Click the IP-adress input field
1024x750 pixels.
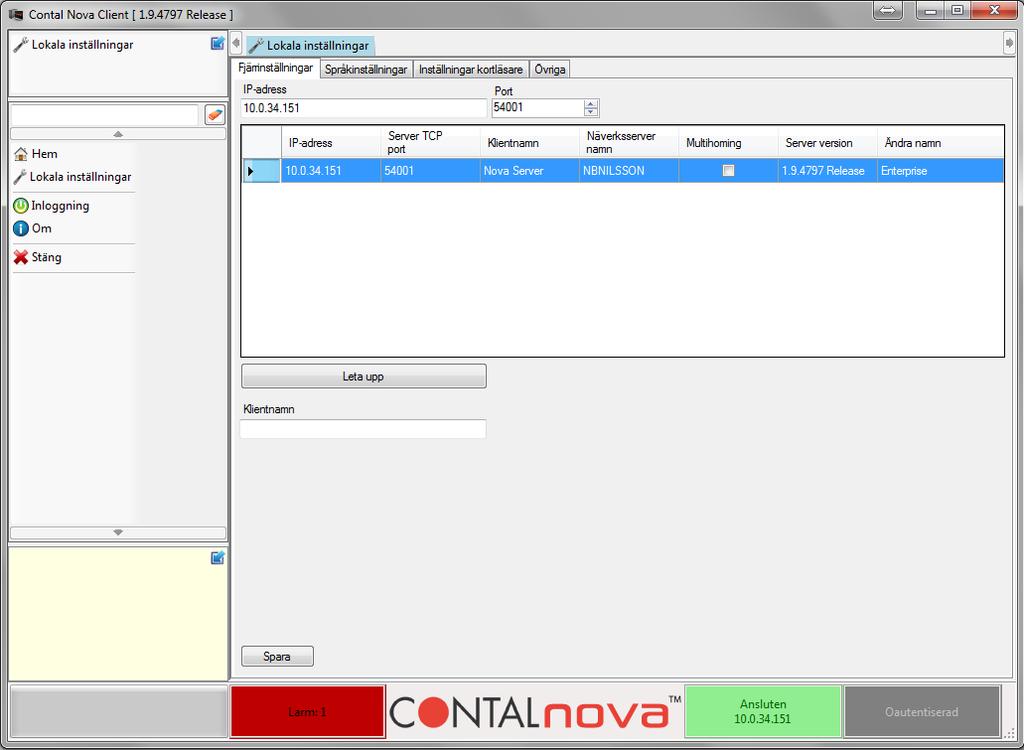tap(364, 108)
